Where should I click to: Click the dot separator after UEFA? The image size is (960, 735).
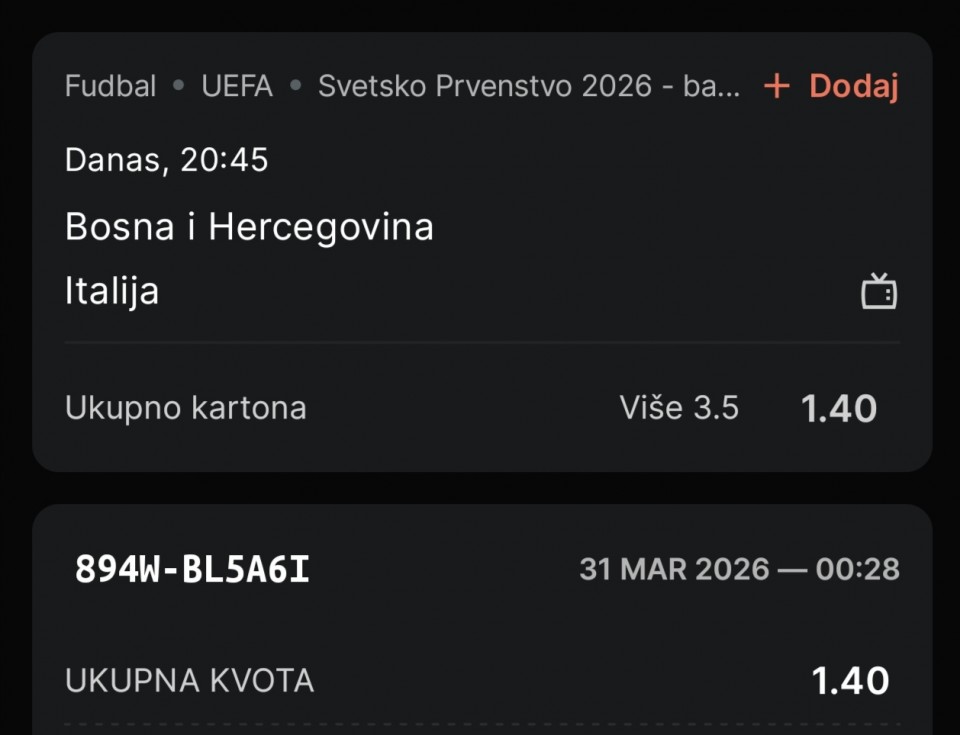coord(295,87)
